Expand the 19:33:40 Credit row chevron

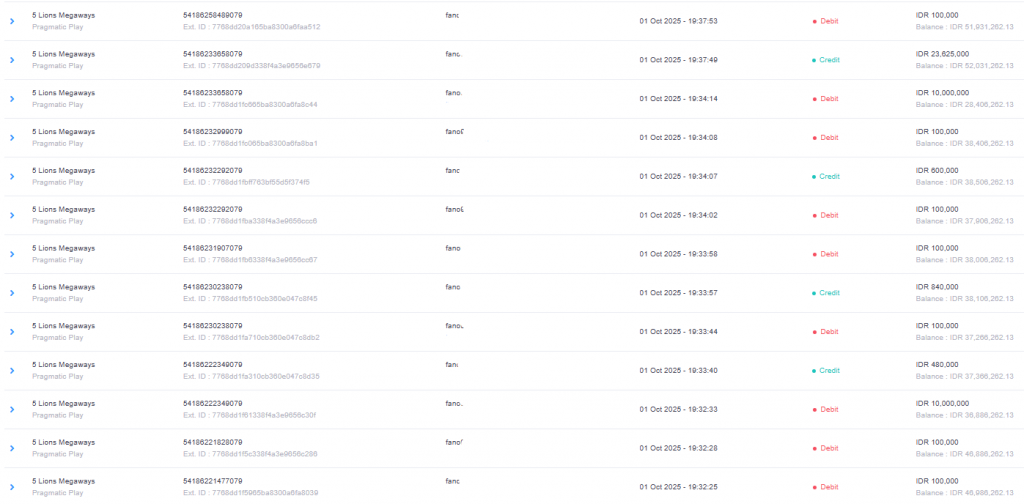[12, 371]
